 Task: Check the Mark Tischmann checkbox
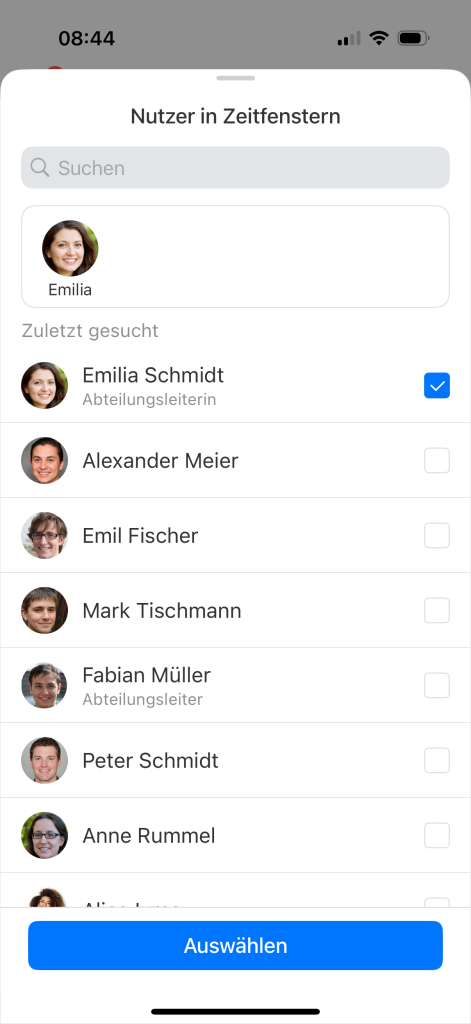pos(437,611)
